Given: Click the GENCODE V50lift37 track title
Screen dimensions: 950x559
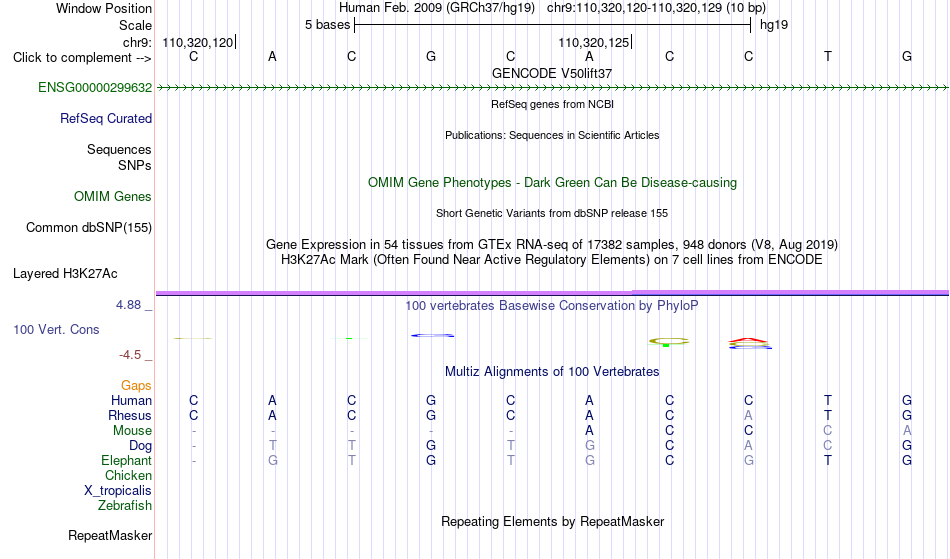Looking at the screenshot, I should click(552, 73).
